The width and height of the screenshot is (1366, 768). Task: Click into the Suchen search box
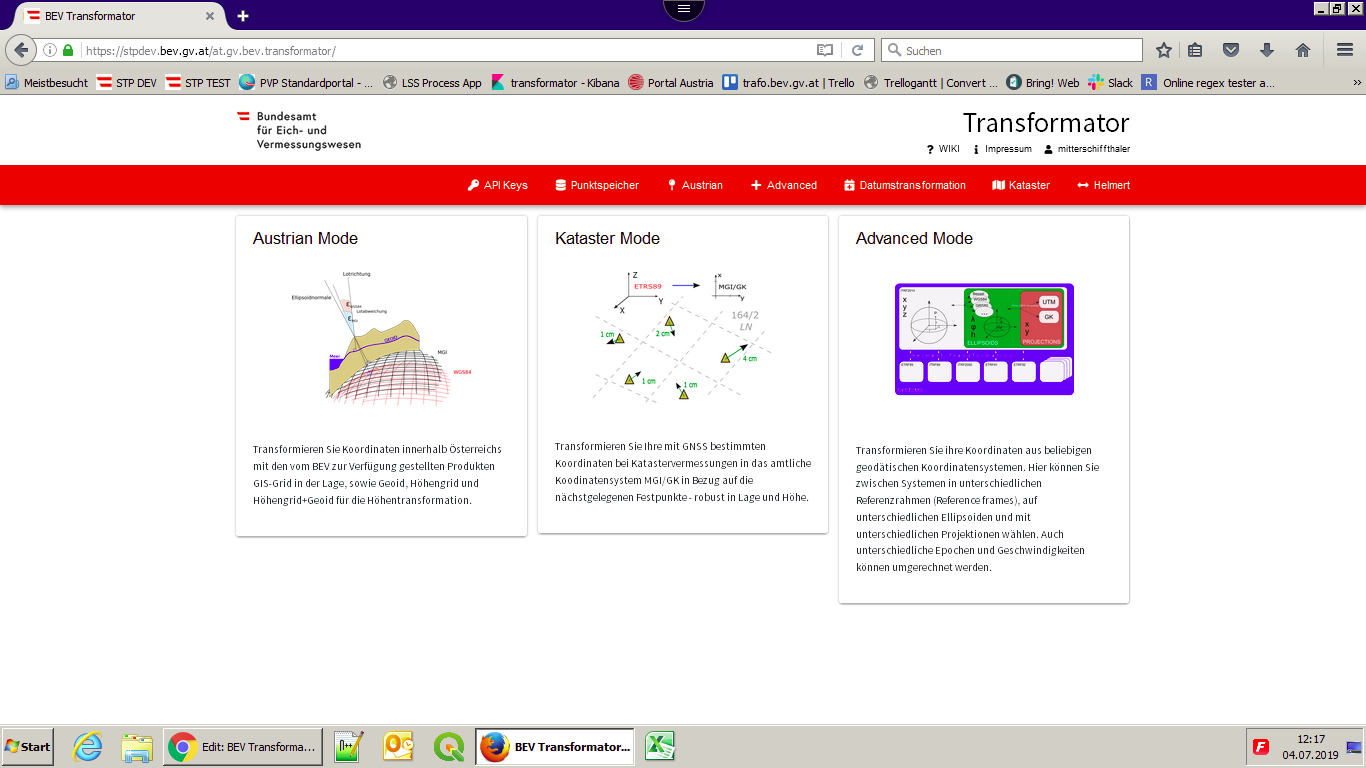1011,50
